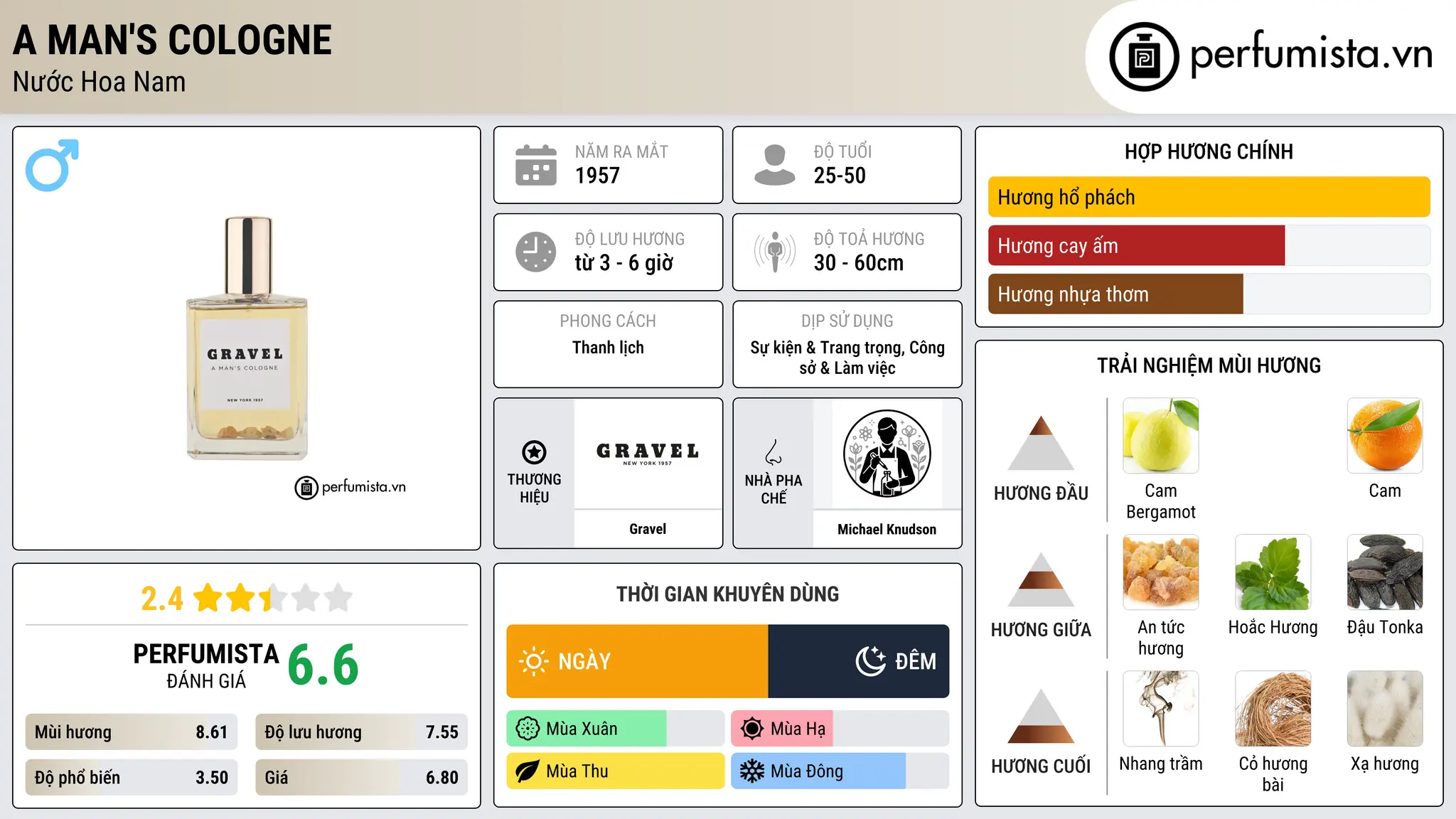1456x819 pixels.
Task: Select the orange Cam note image
Action: coord(1385,436)
